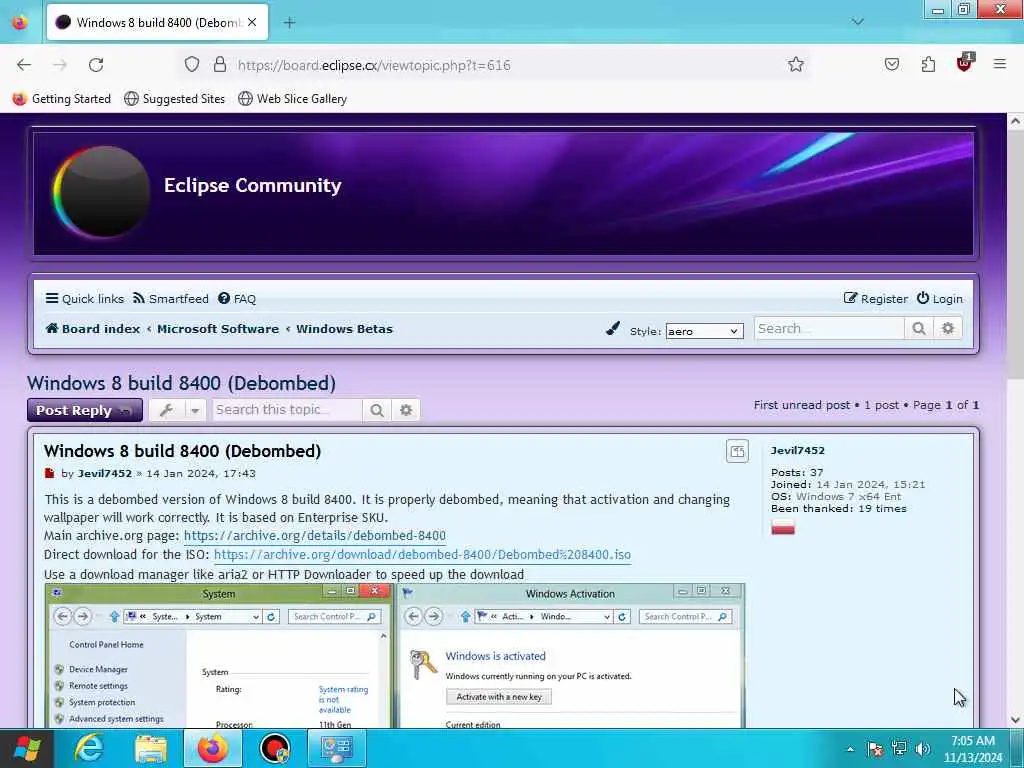
Task: Navigate to Windows Betas breadcrumb
Action: [x=345, y=328]
